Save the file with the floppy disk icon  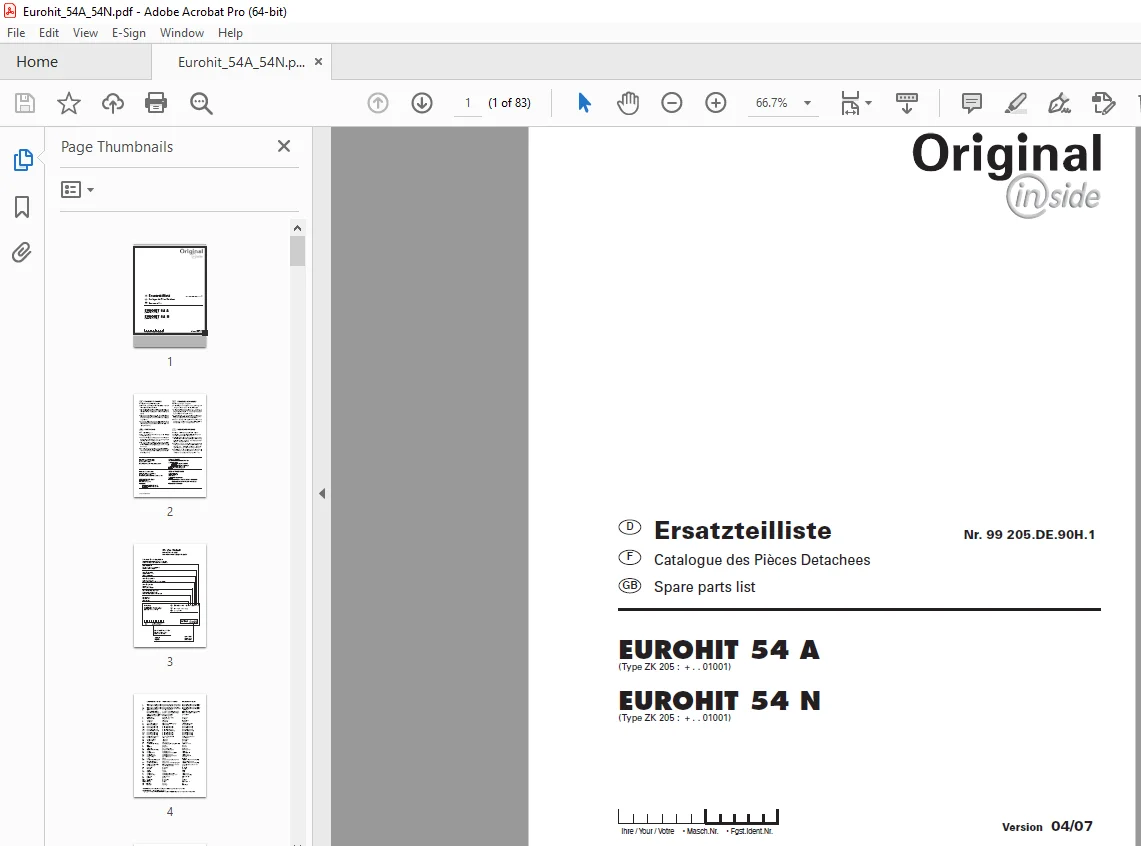tap(25, 103)
